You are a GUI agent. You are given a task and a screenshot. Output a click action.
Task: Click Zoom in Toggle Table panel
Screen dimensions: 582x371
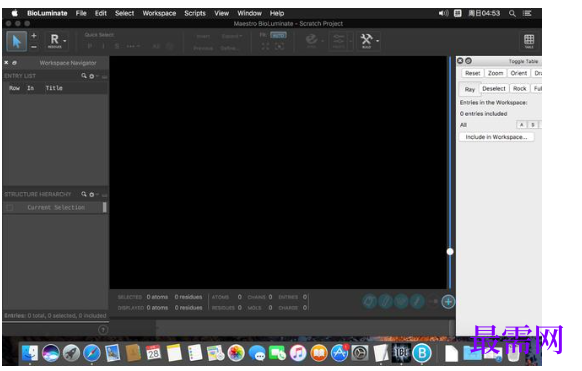pos(496,73)
